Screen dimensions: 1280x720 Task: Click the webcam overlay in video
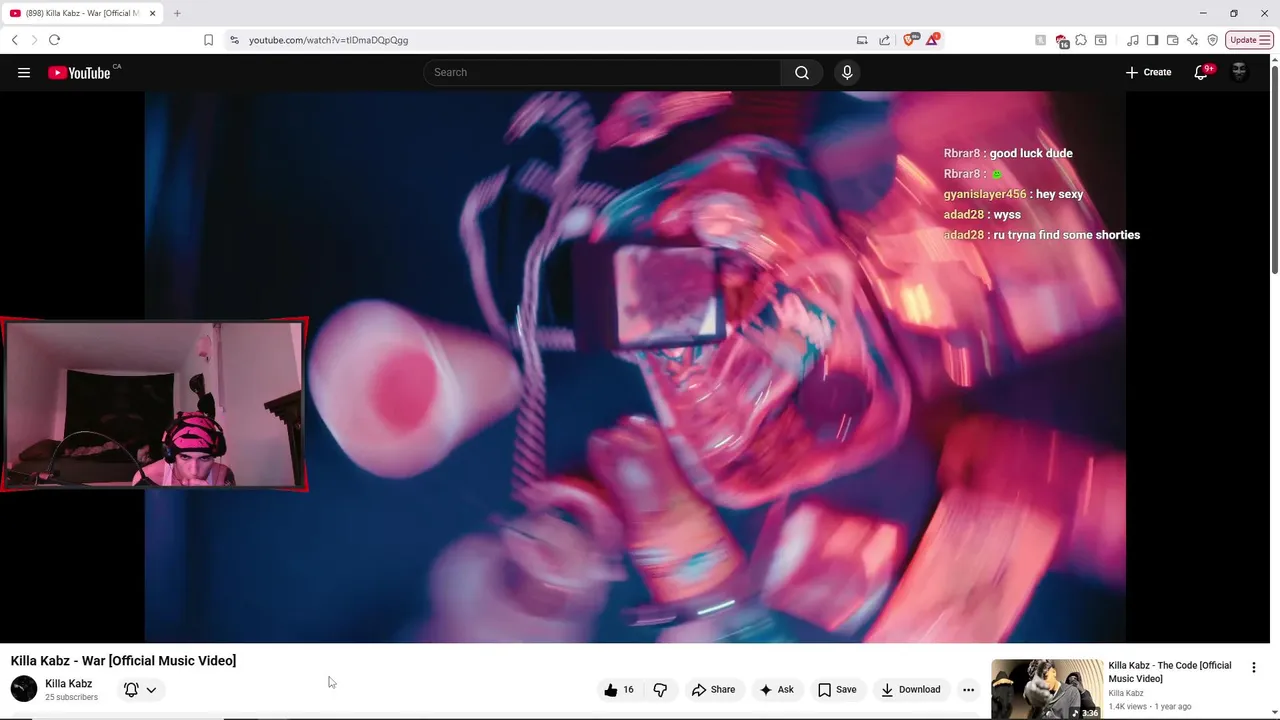(x=154, y=404)
